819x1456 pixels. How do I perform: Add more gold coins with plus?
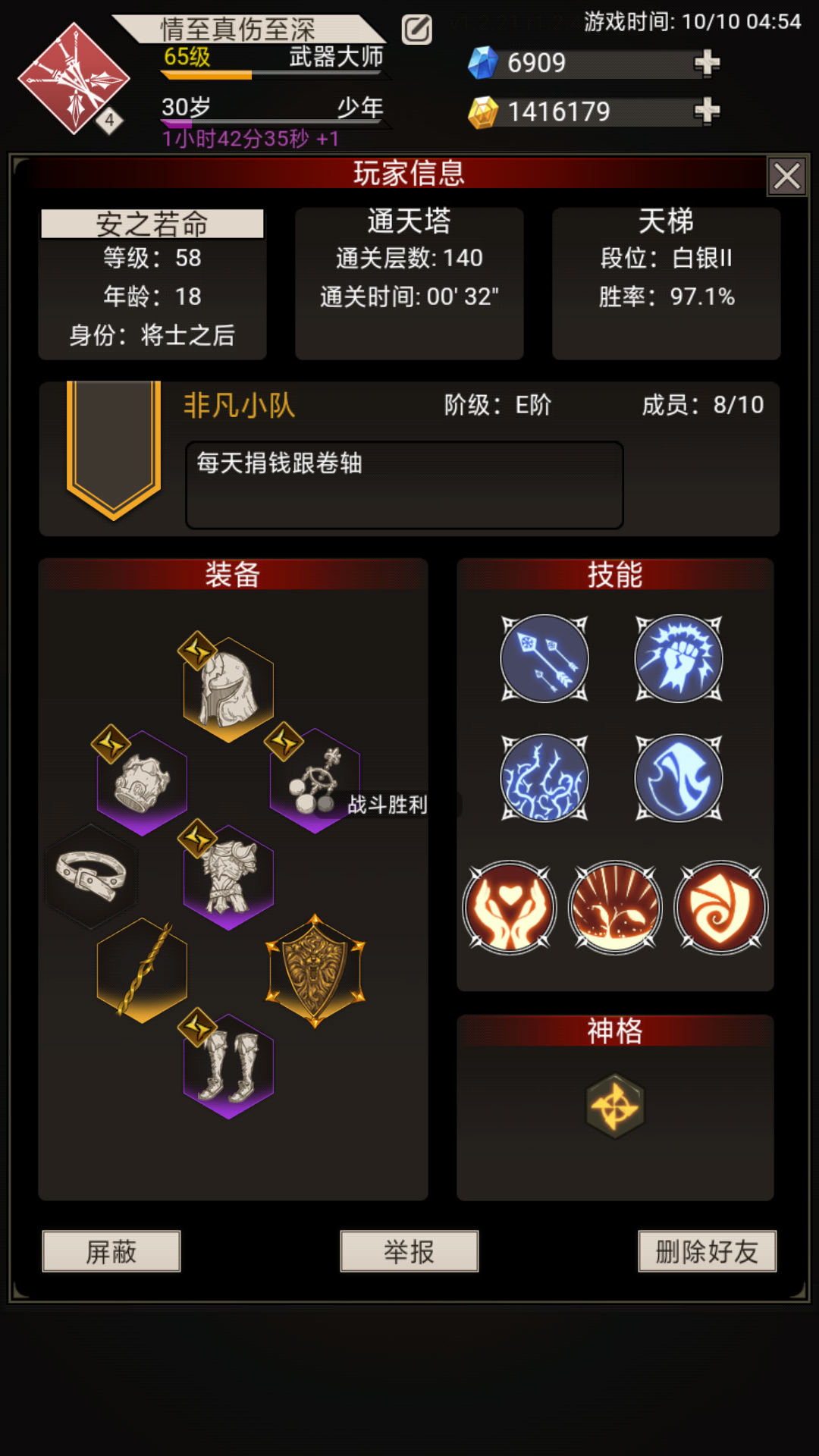707,111
